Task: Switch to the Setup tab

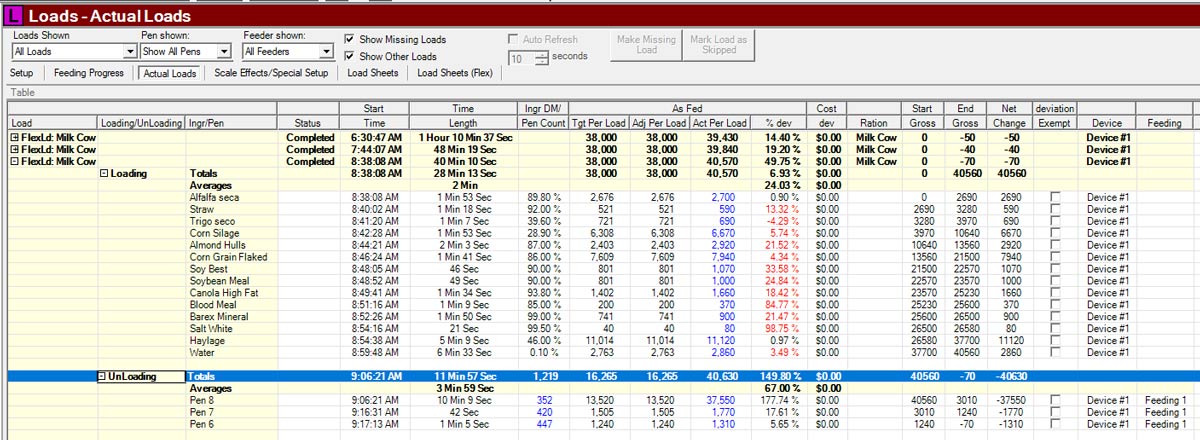Action: (x=21, y=73)
